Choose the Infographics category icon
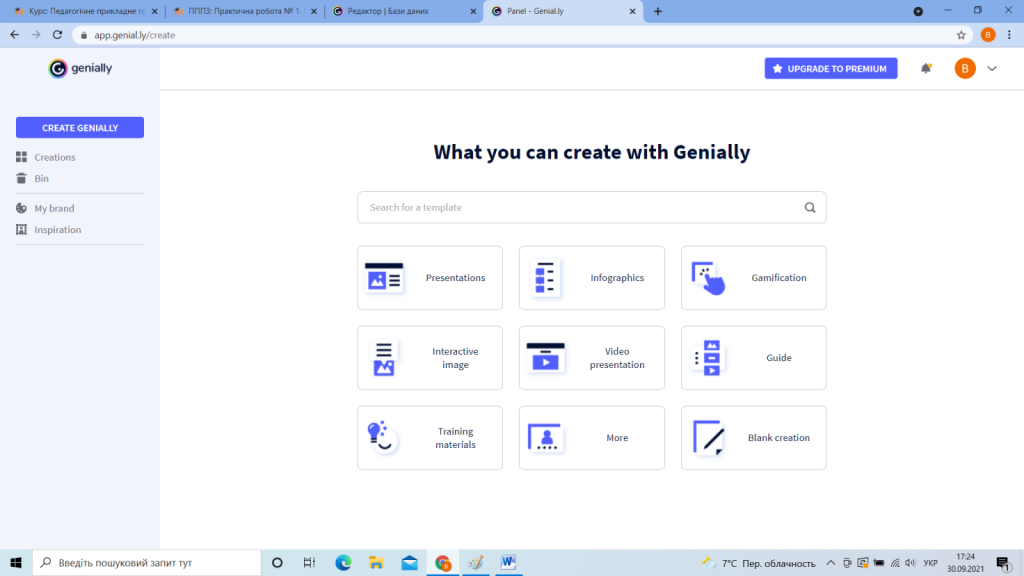This screenshot has height=576, width=1024. point(546,278)
